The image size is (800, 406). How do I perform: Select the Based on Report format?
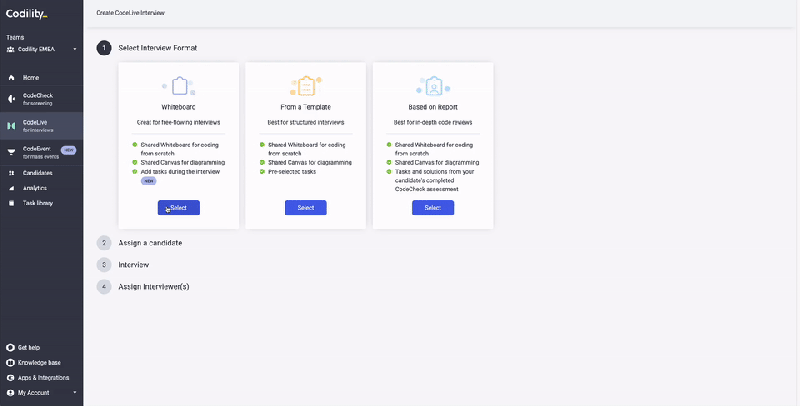(x=433, y=208)
